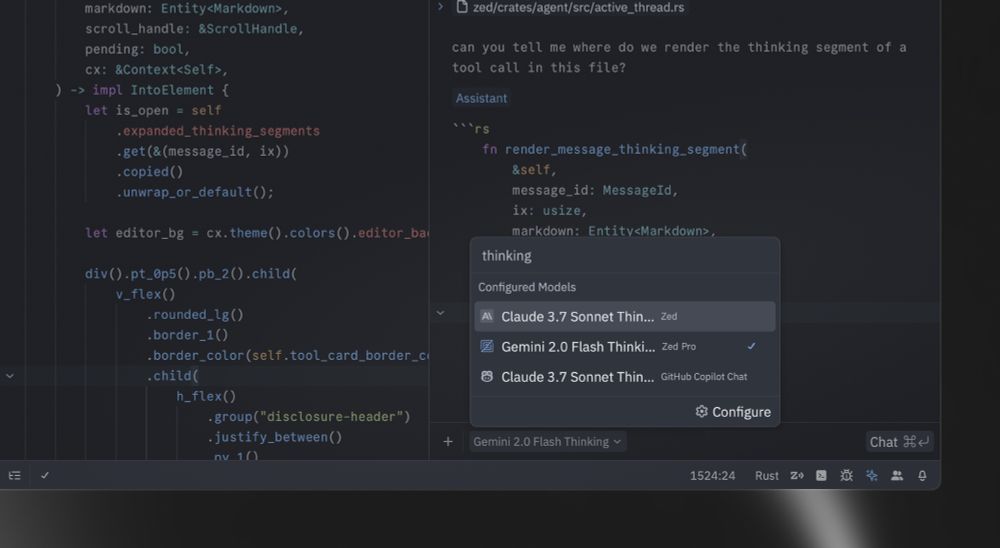Collapse the chevron beside the model list
The width and height of the screenshot is (1000, 548).
click(x=440, y=313)
